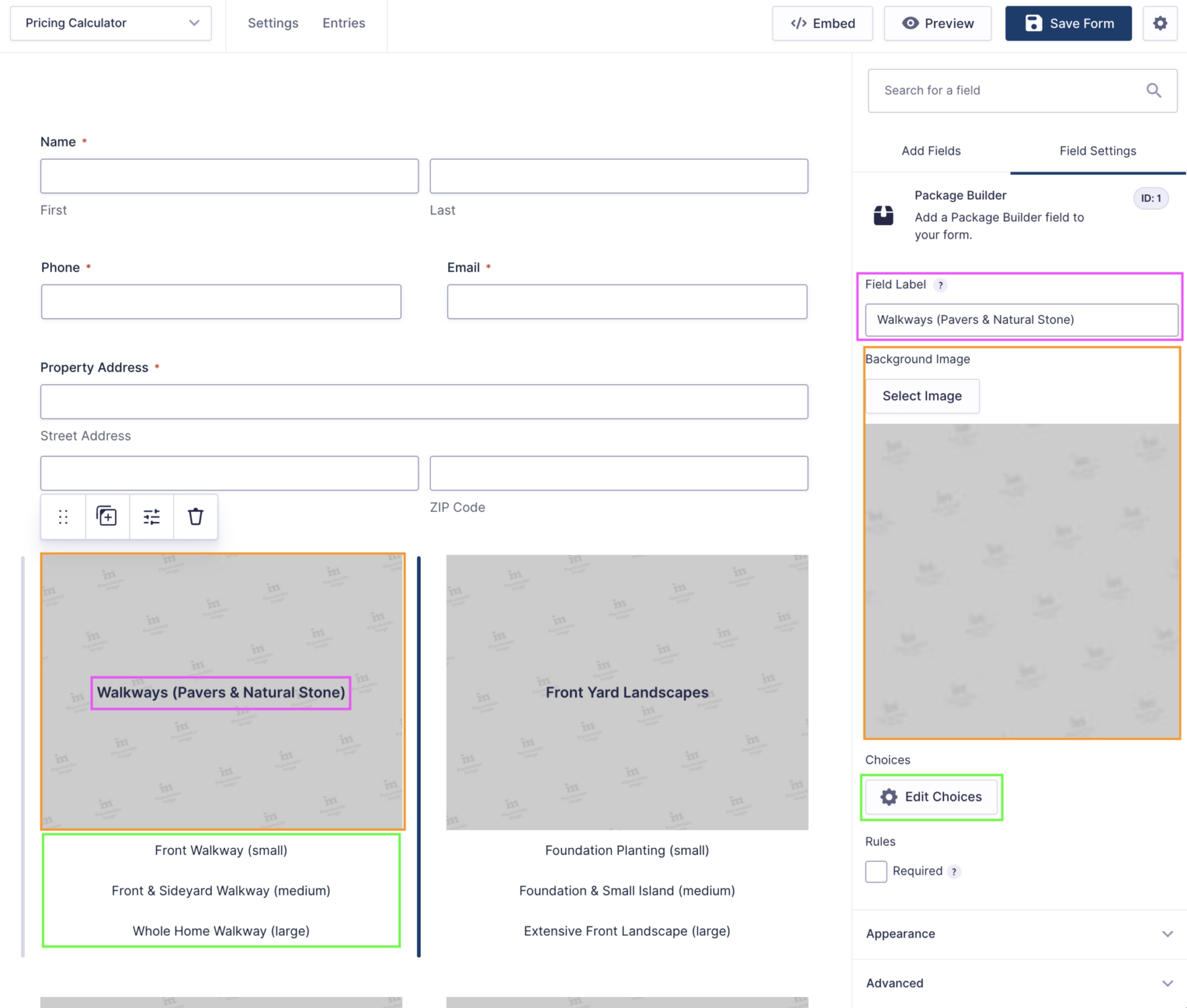This screenshot has width=1187, height=1008.
Task: Open the Settings menu item
Action: click(x=273, y=23)
